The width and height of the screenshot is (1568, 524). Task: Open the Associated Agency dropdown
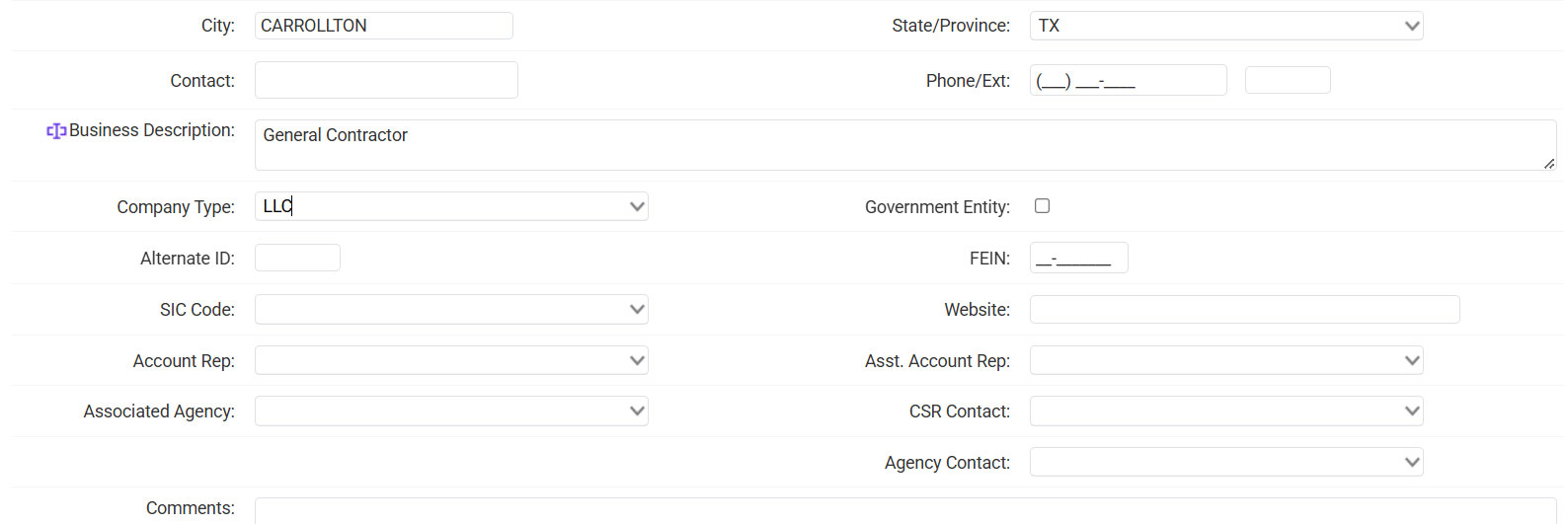451,412
